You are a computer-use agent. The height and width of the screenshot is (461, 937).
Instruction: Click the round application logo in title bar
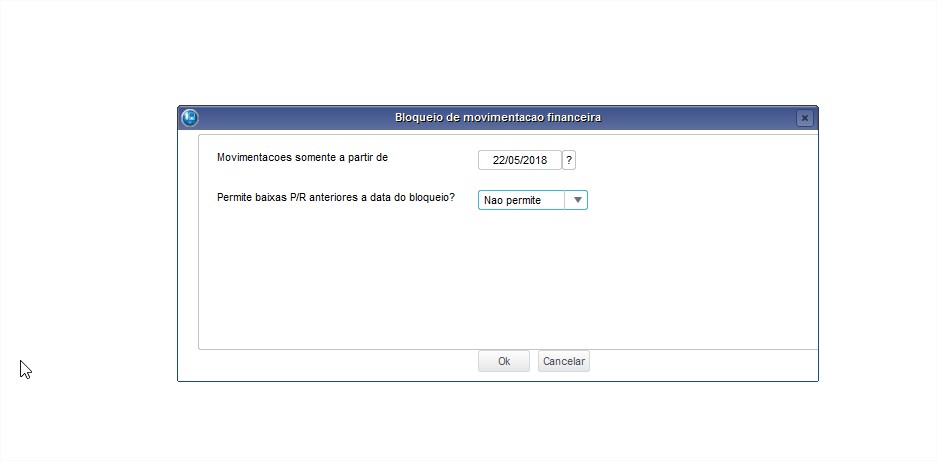(190, 118)
